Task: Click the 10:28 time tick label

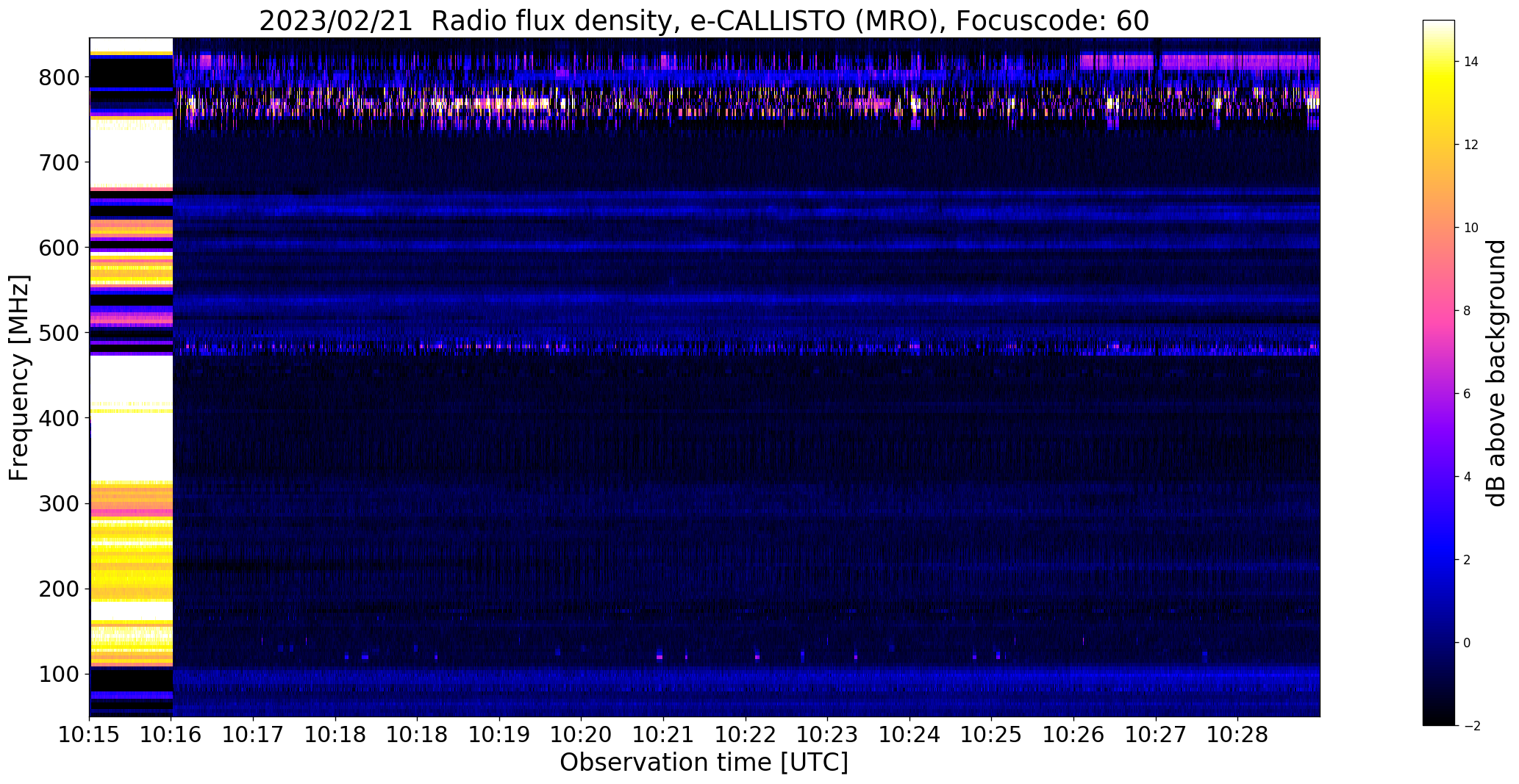Action: pyautogui.click(x=1238, y=735)
